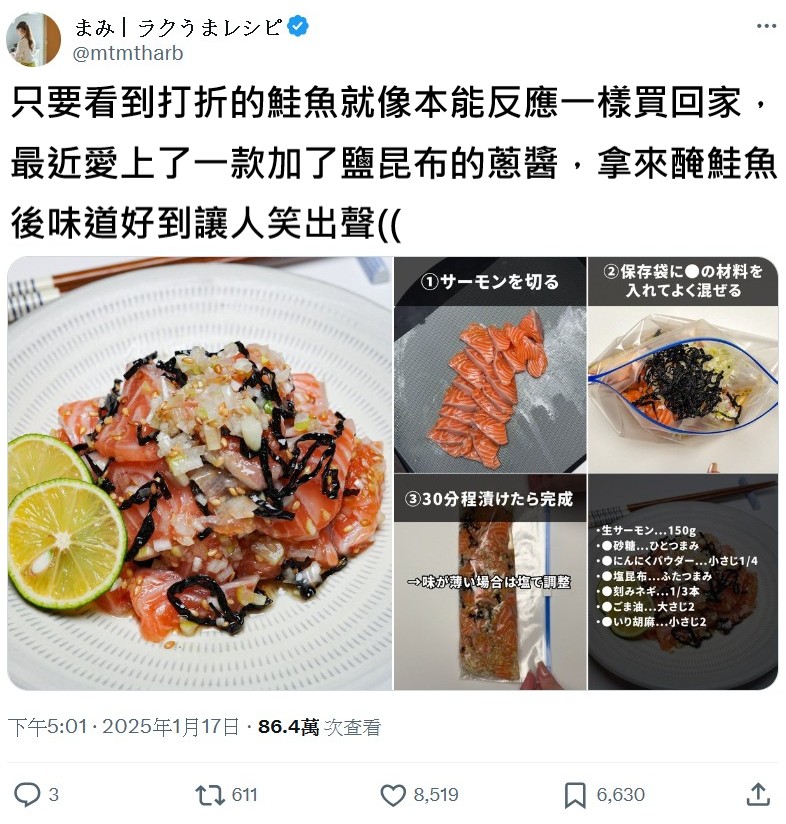Retweet this post using the repost icon
This screenshot has height=824, width=786.
(x=210, y=795)
